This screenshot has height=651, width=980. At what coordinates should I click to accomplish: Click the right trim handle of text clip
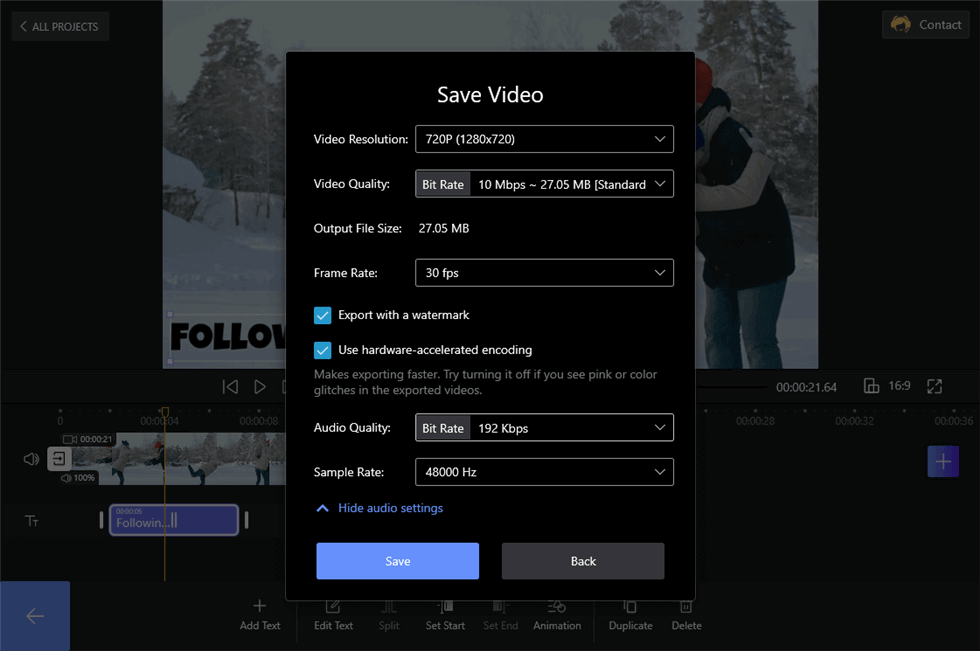click(247, 520)
